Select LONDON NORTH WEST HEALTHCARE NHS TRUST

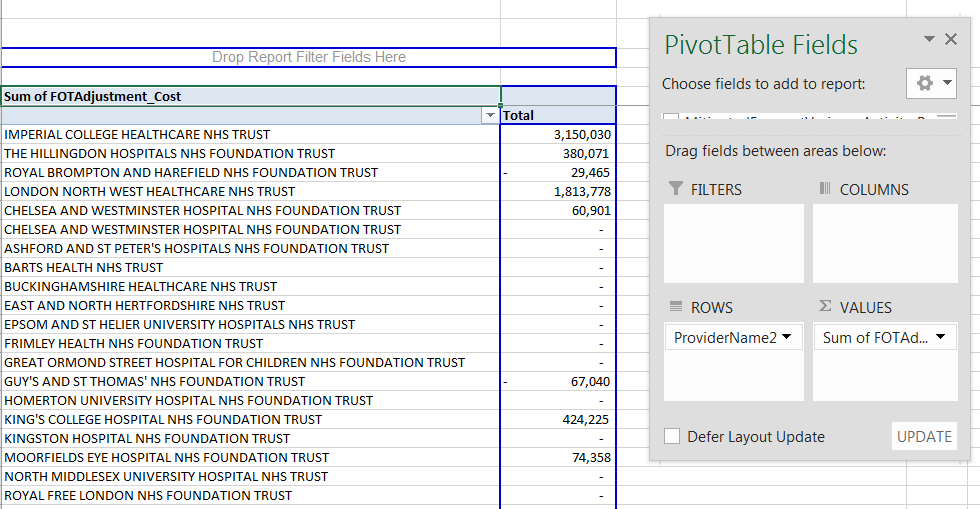tap(251, 191)
